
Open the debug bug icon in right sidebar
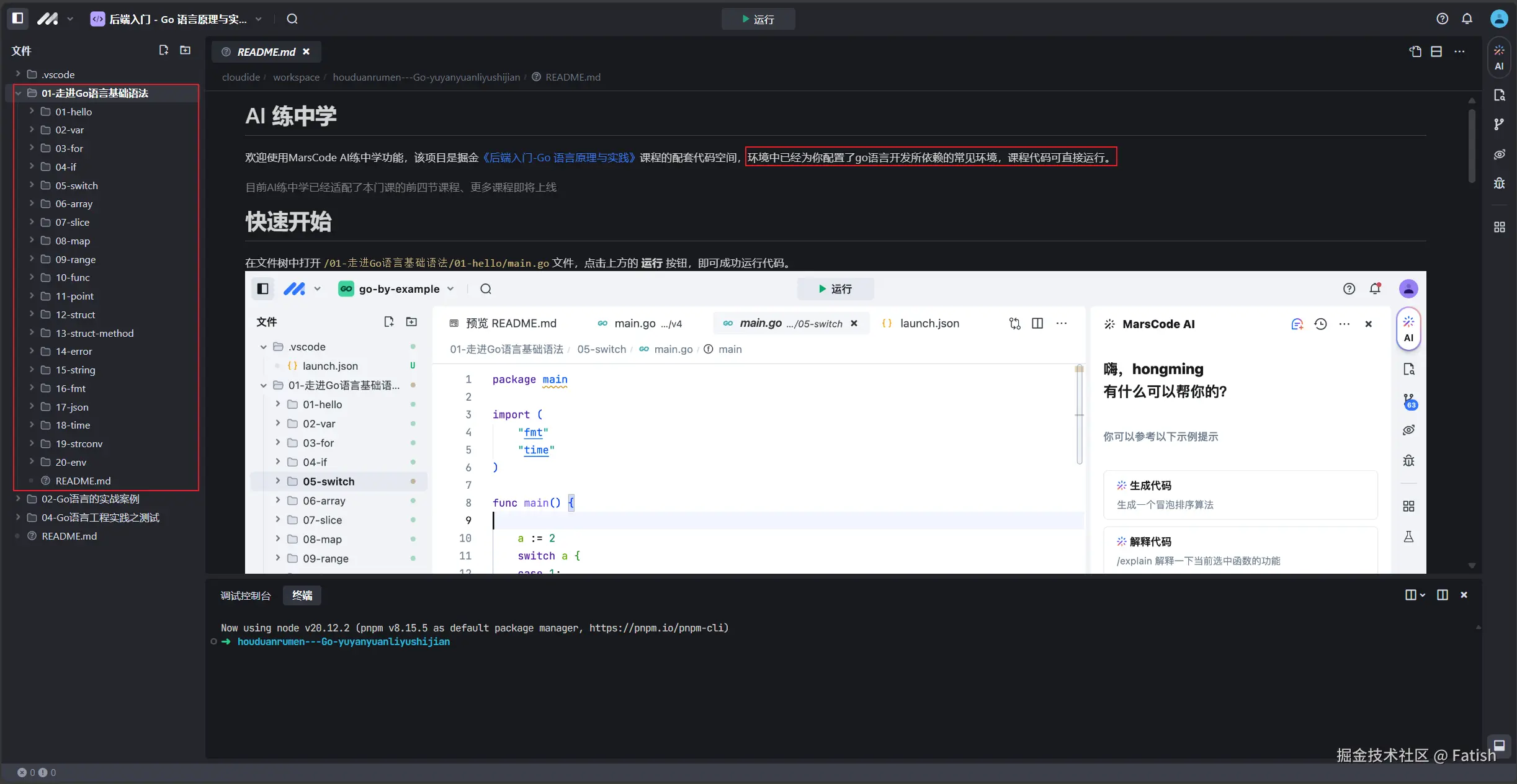(x=1499, y=184)
